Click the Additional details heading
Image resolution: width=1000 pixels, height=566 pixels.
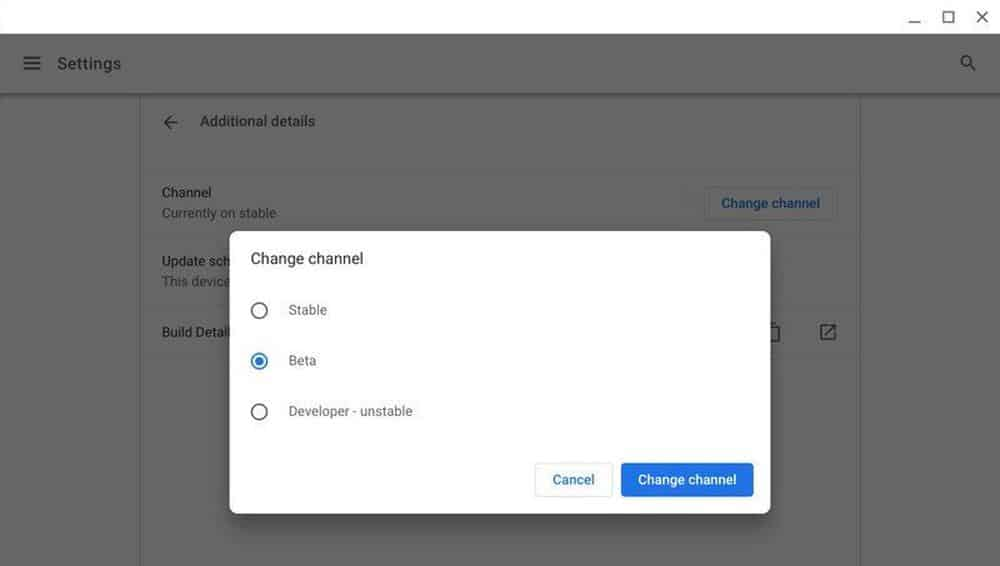point(257,121)
